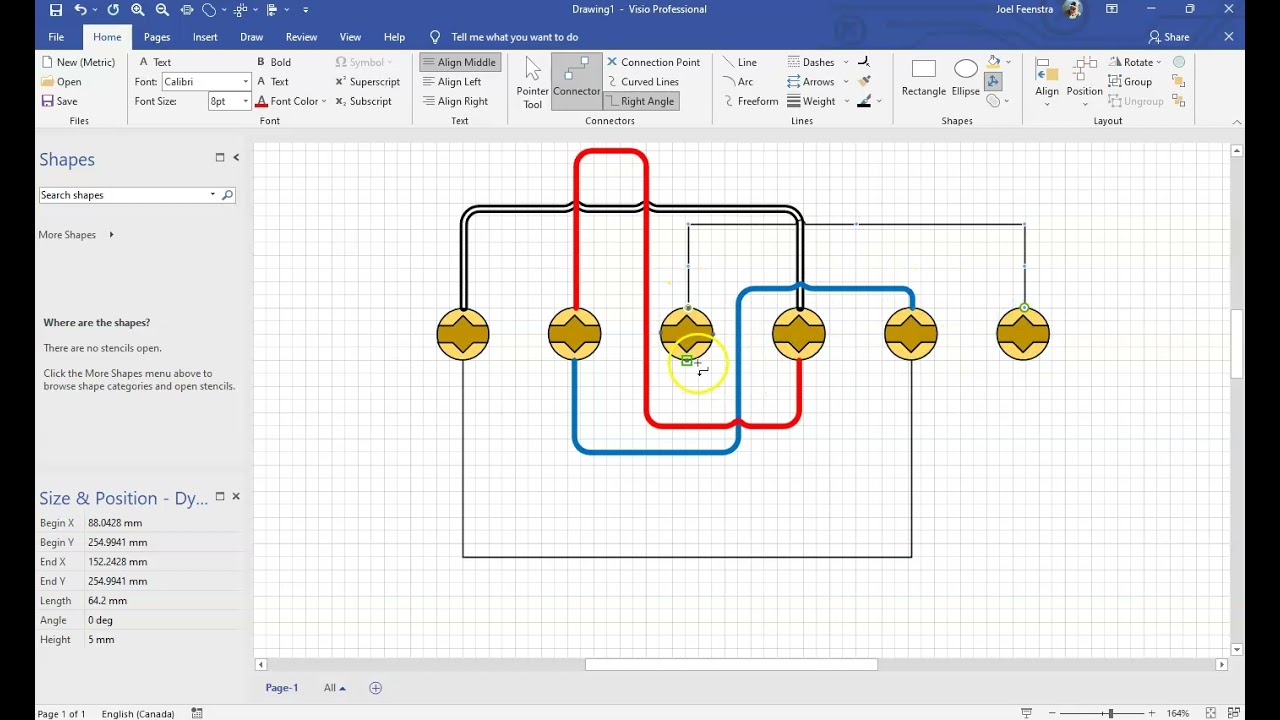Click the Superscript button
Viewport: 1280px width, 720px height.
pos(367,82)
